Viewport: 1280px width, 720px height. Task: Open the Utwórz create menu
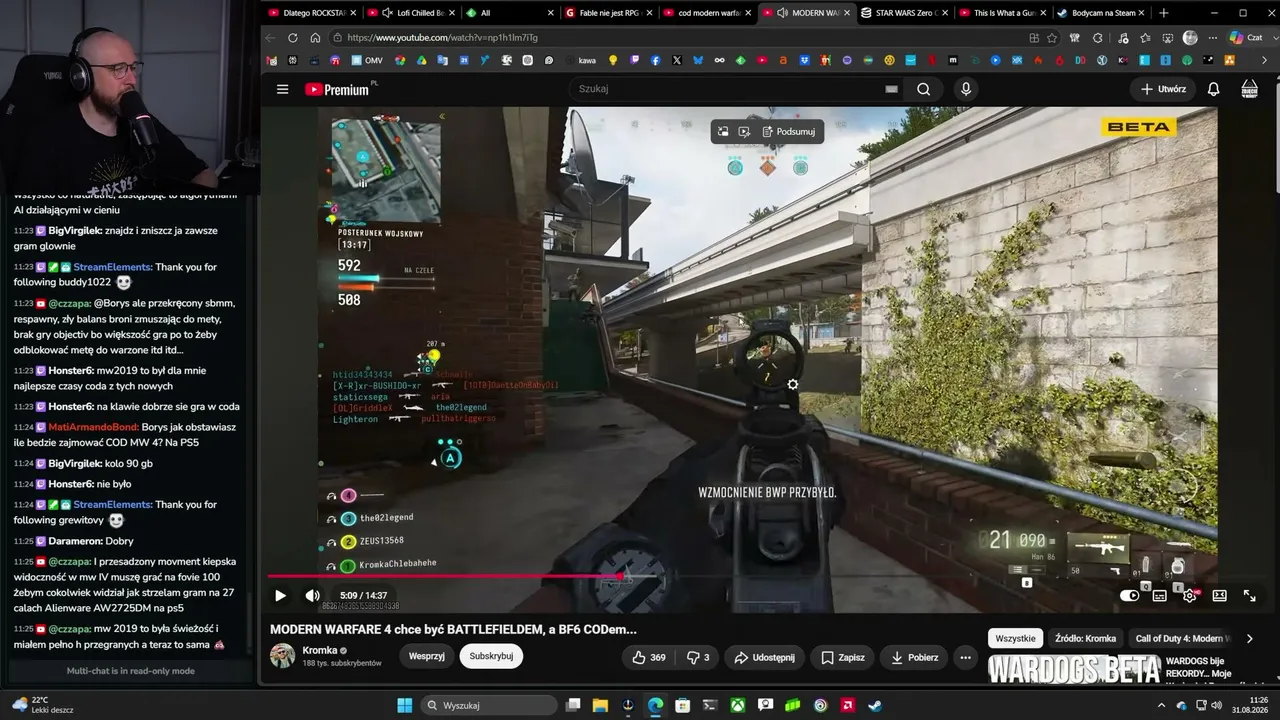tap(1163, 89)
